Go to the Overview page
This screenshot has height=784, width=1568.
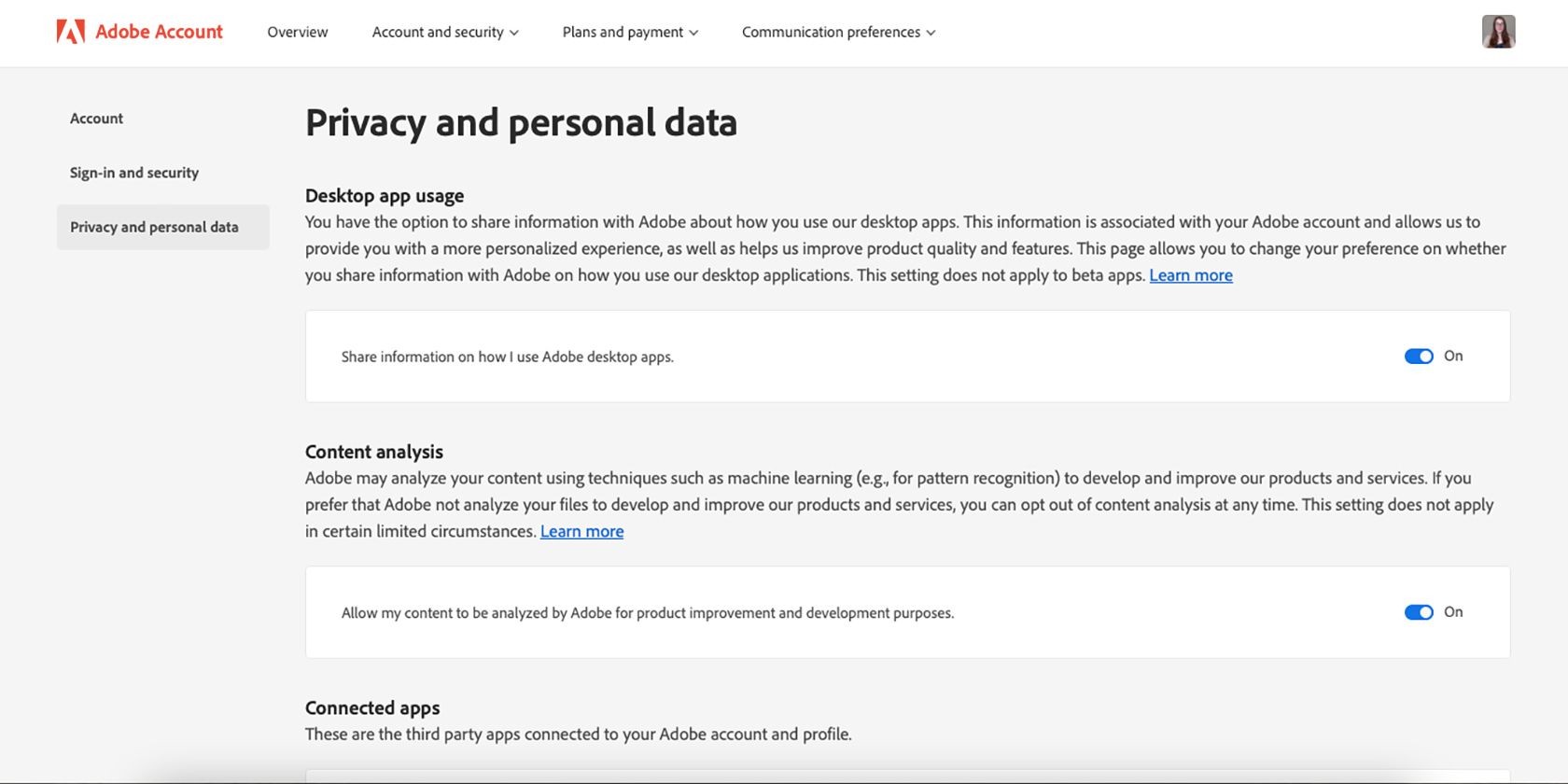click(x=298, y=32)
